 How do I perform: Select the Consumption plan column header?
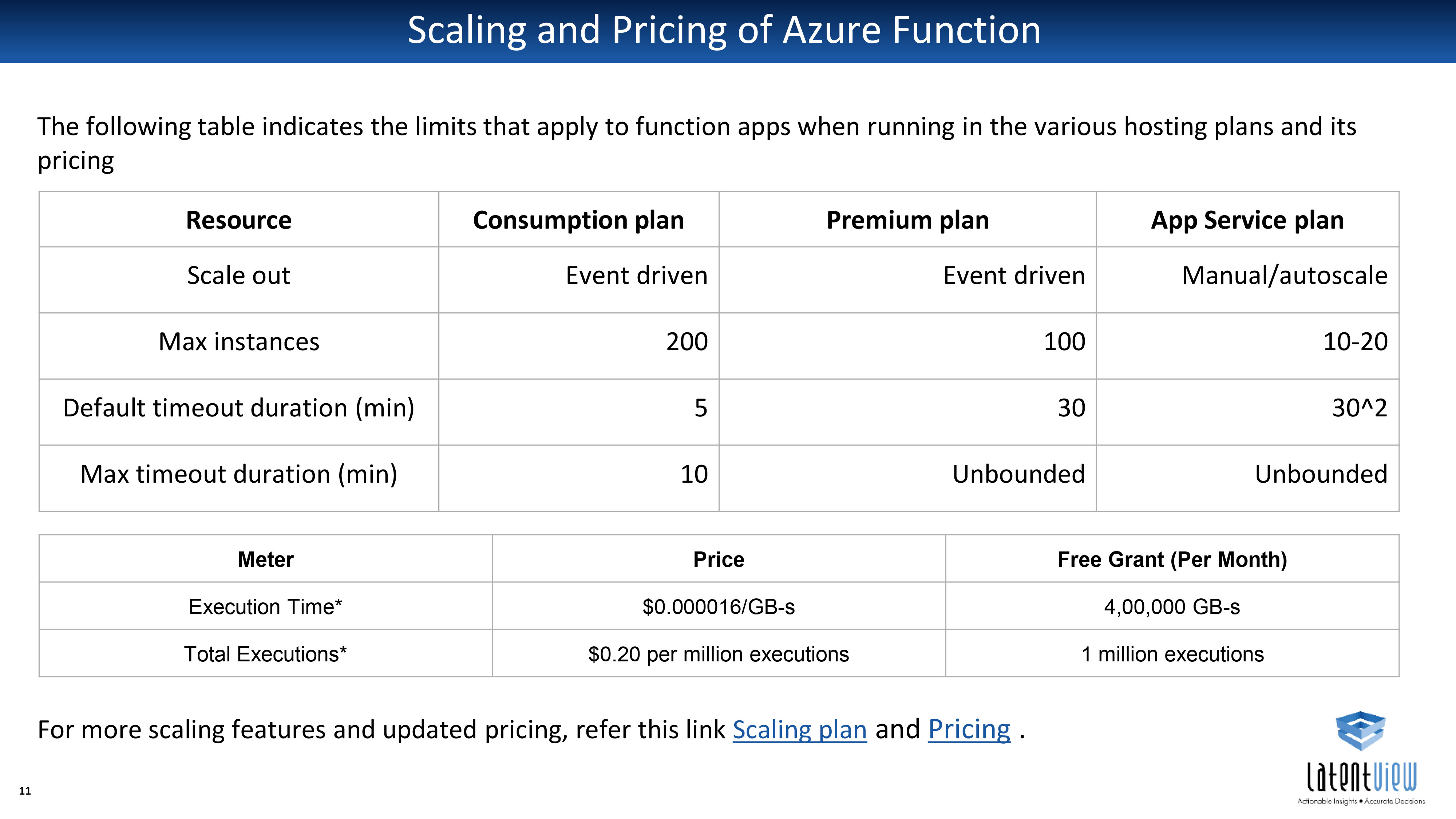click(578, 219)
